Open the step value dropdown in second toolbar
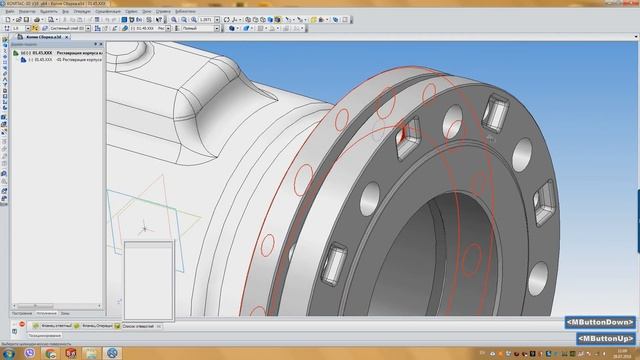The image size is (640, 360). tap(28, 28)
